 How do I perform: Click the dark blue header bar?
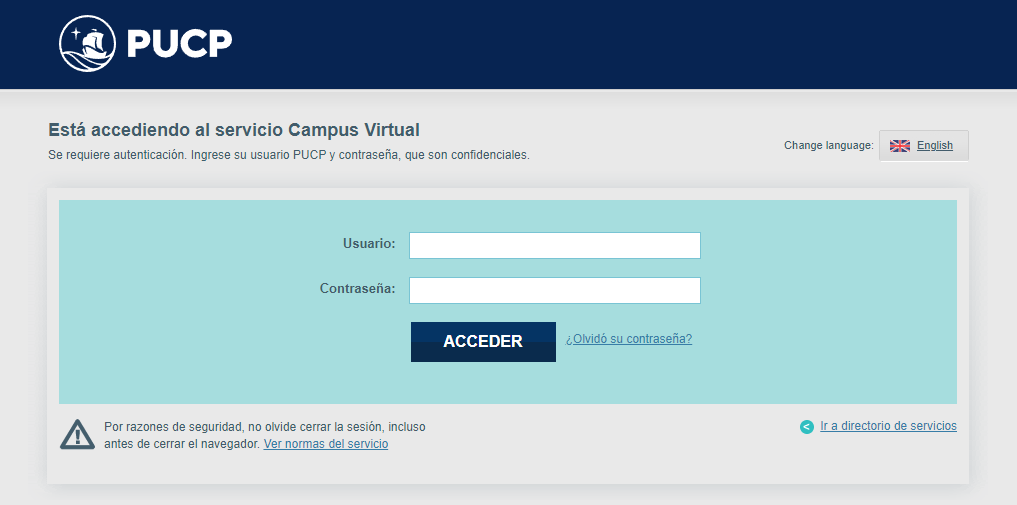(600, 44)
